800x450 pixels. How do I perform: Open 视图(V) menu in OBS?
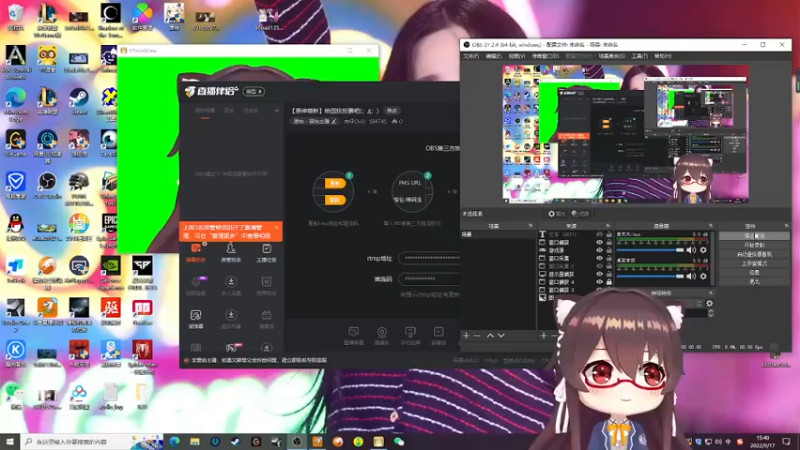click(516, 56)
